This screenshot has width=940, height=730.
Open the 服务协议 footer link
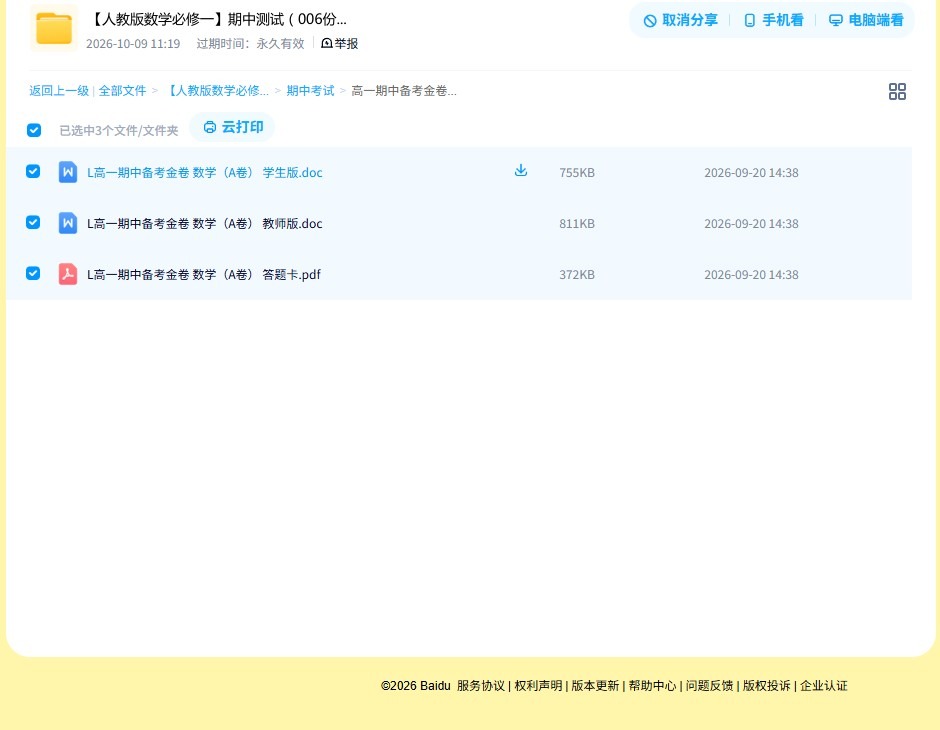(x=481, y=686)
